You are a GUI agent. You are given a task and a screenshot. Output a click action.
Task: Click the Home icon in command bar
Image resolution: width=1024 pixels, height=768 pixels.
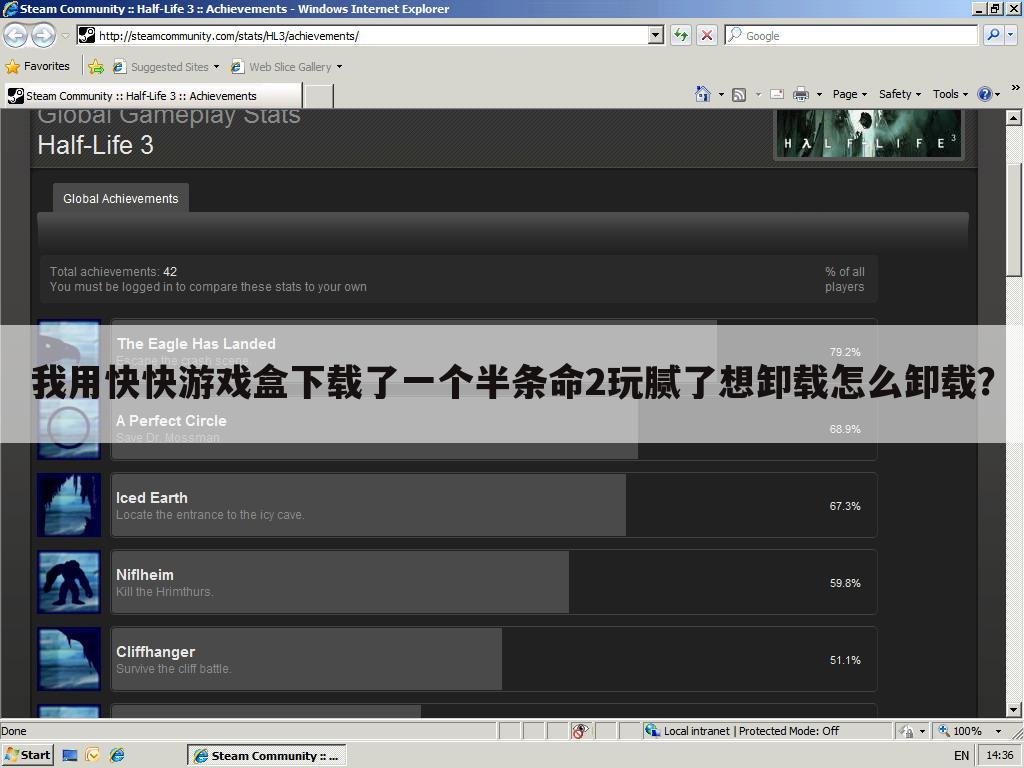pyautogui.click(x=703, y=94)
